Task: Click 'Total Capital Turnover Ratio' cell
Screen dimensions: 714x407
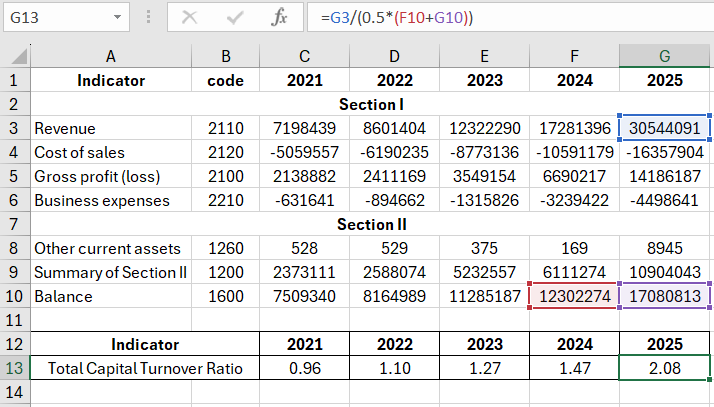Action: (x=145, y=368)
